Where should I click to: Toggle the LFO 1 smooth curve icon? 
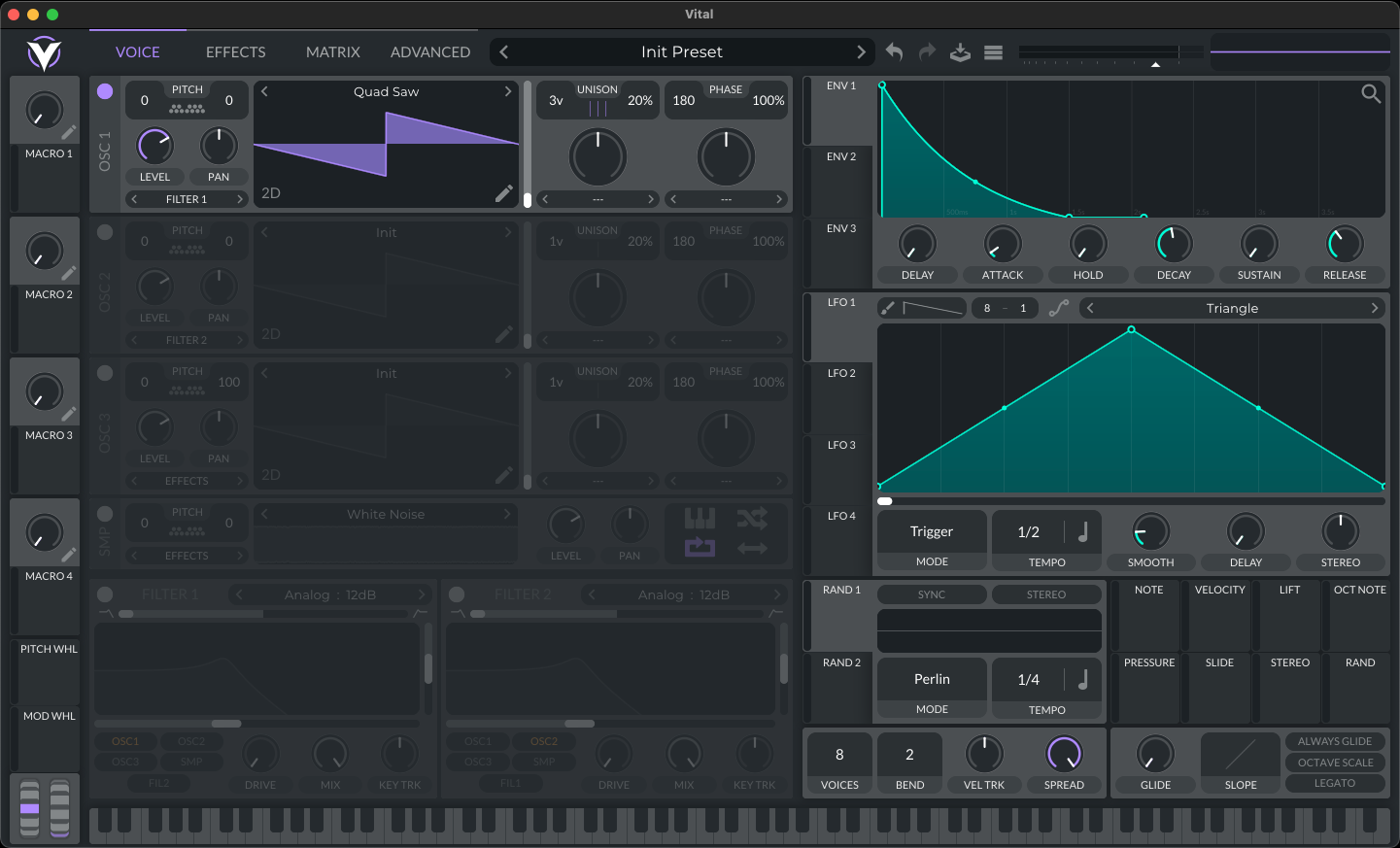pos(1059,308)
